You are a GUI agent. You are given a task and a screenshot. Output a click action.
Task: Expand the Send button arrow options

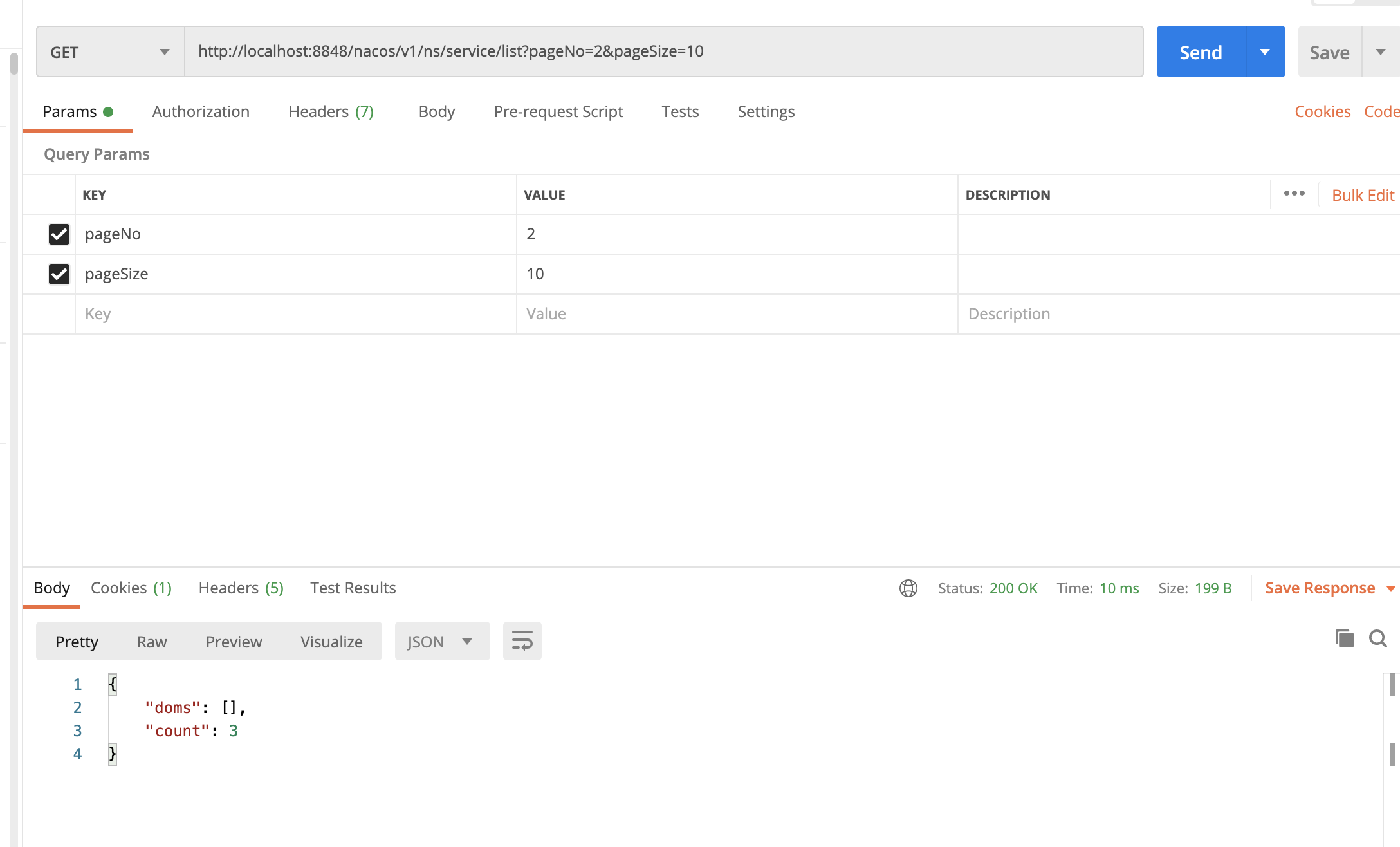1265,52
